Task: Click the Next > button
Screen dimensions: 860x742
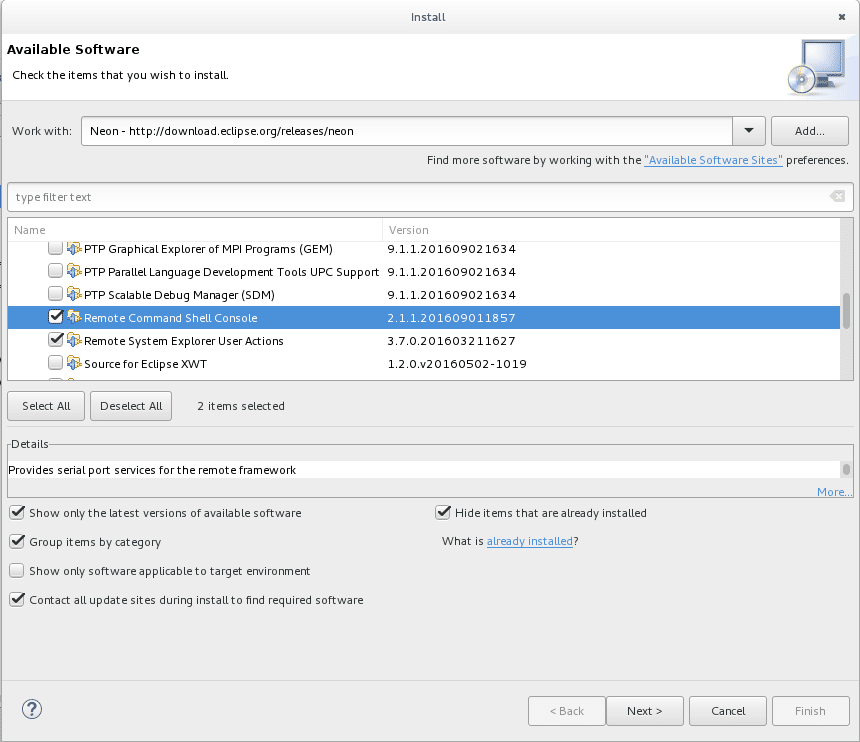Action: pyautogui.click(x=644, y=711)
